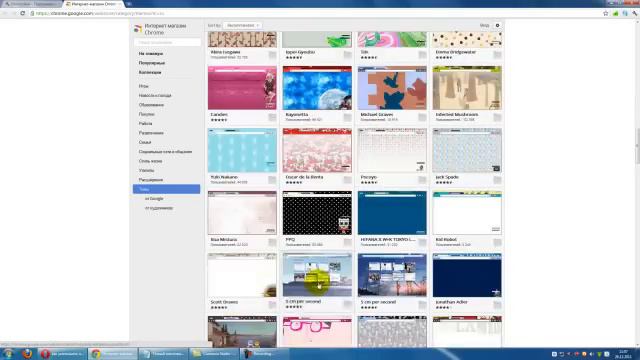Open the Sort by dropdown
Screen dimensions: 640x360
coord(242,25)
